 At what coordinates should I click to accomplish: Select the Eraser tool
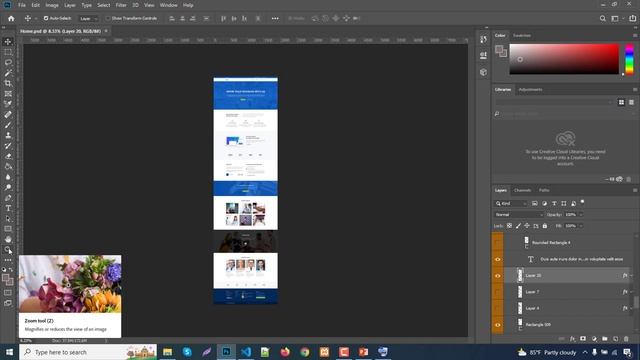[8, 156]
